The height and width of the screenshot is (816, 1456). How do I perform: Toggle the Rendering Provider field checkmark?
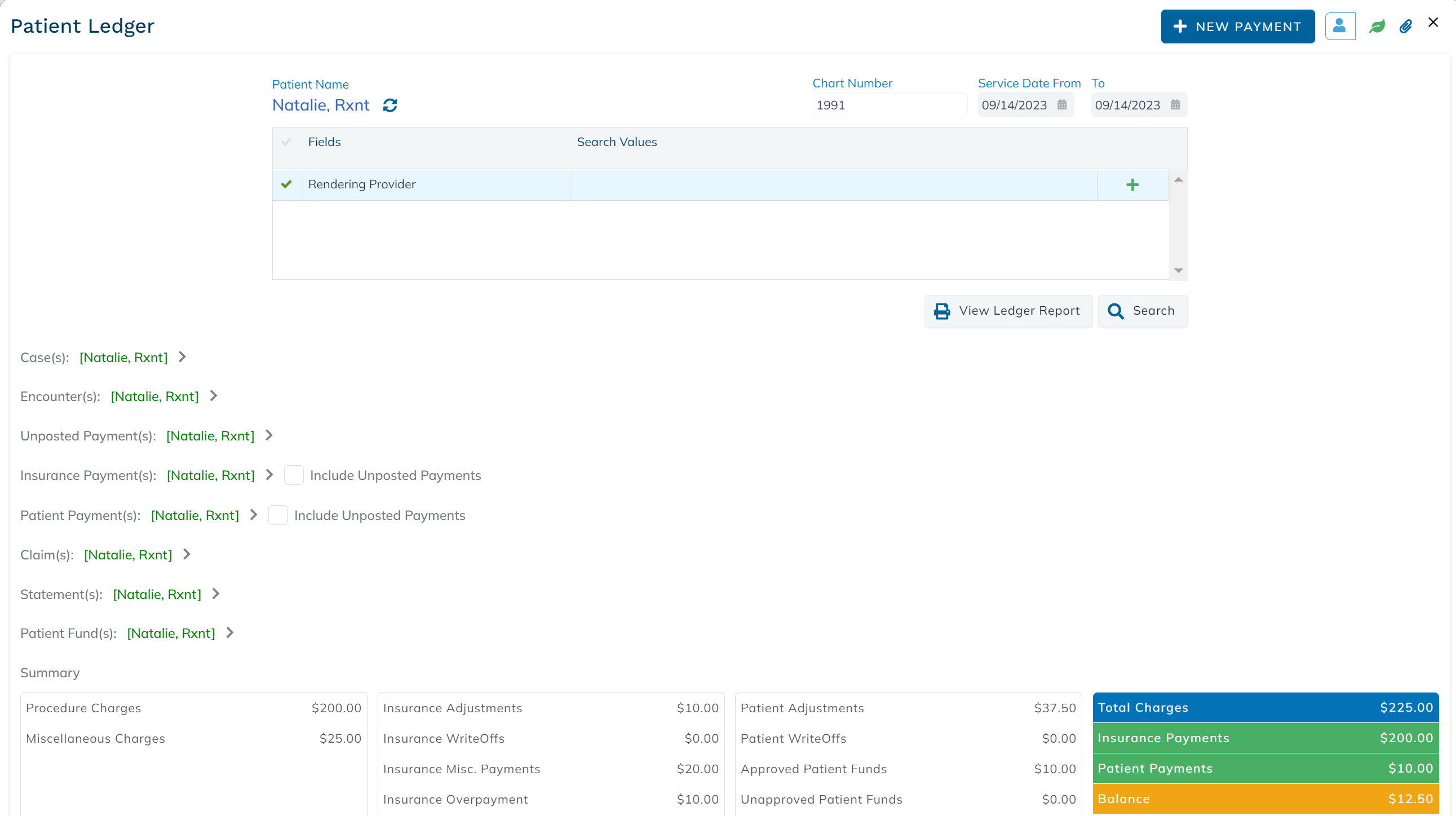(286, 184)
